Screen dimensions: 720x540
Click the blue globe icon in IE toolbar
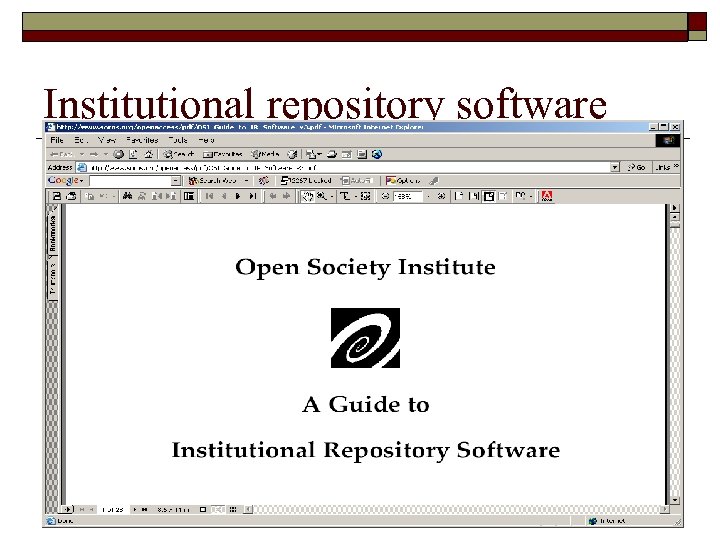[377, 154]
